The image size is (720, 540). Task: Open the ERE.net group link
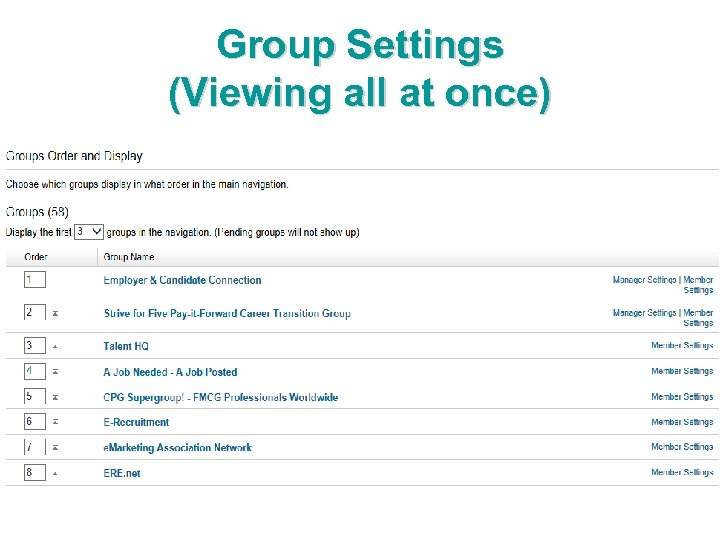tap(122, 473)
